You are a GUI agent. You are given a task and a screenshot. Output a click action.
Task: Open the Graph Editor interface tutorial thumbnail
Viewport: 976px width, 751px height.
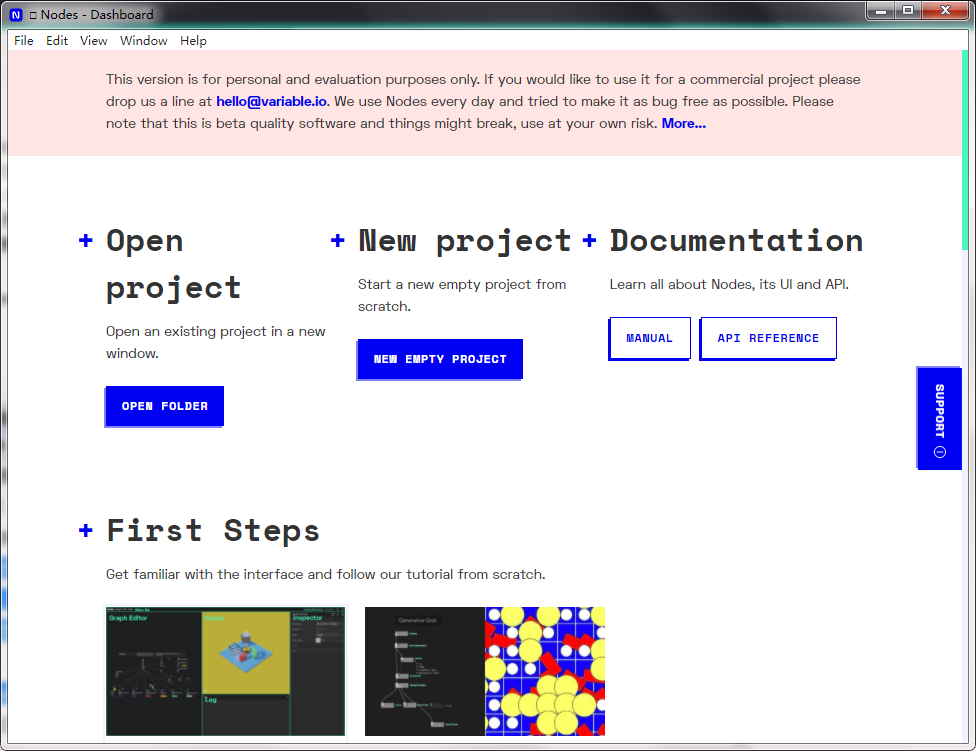[225, 671]
